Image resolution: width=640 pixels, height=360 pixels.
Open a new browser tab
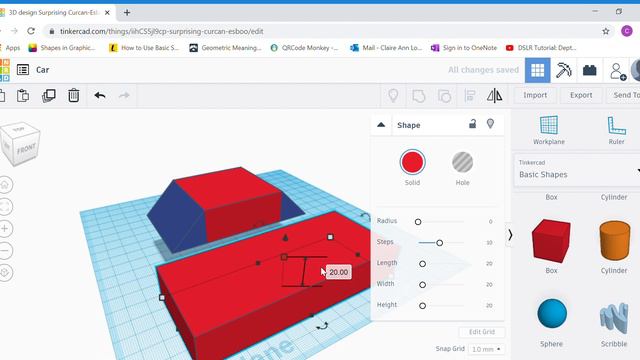(127, 13)
